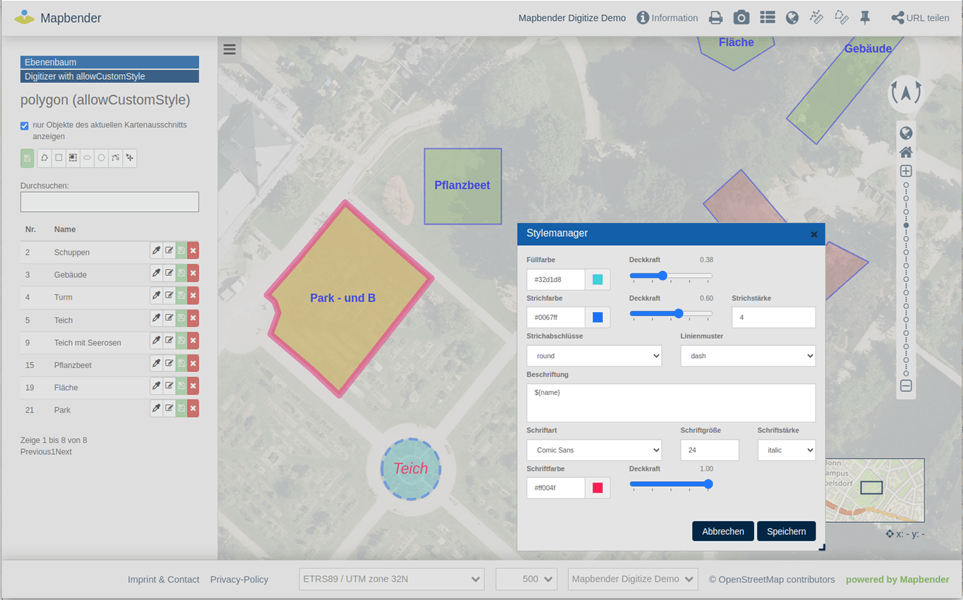Toggle visibility of the Pflanzbeet feature

[181, 363]
